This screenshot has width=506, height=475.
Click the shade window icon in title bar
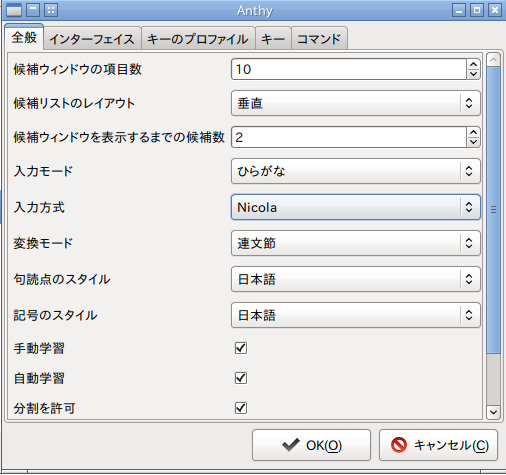(x=33, y=10)
